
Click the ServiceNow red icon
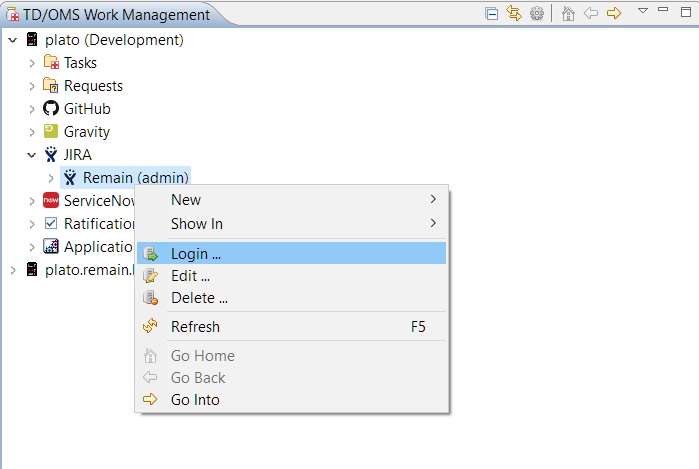(51, 201)
